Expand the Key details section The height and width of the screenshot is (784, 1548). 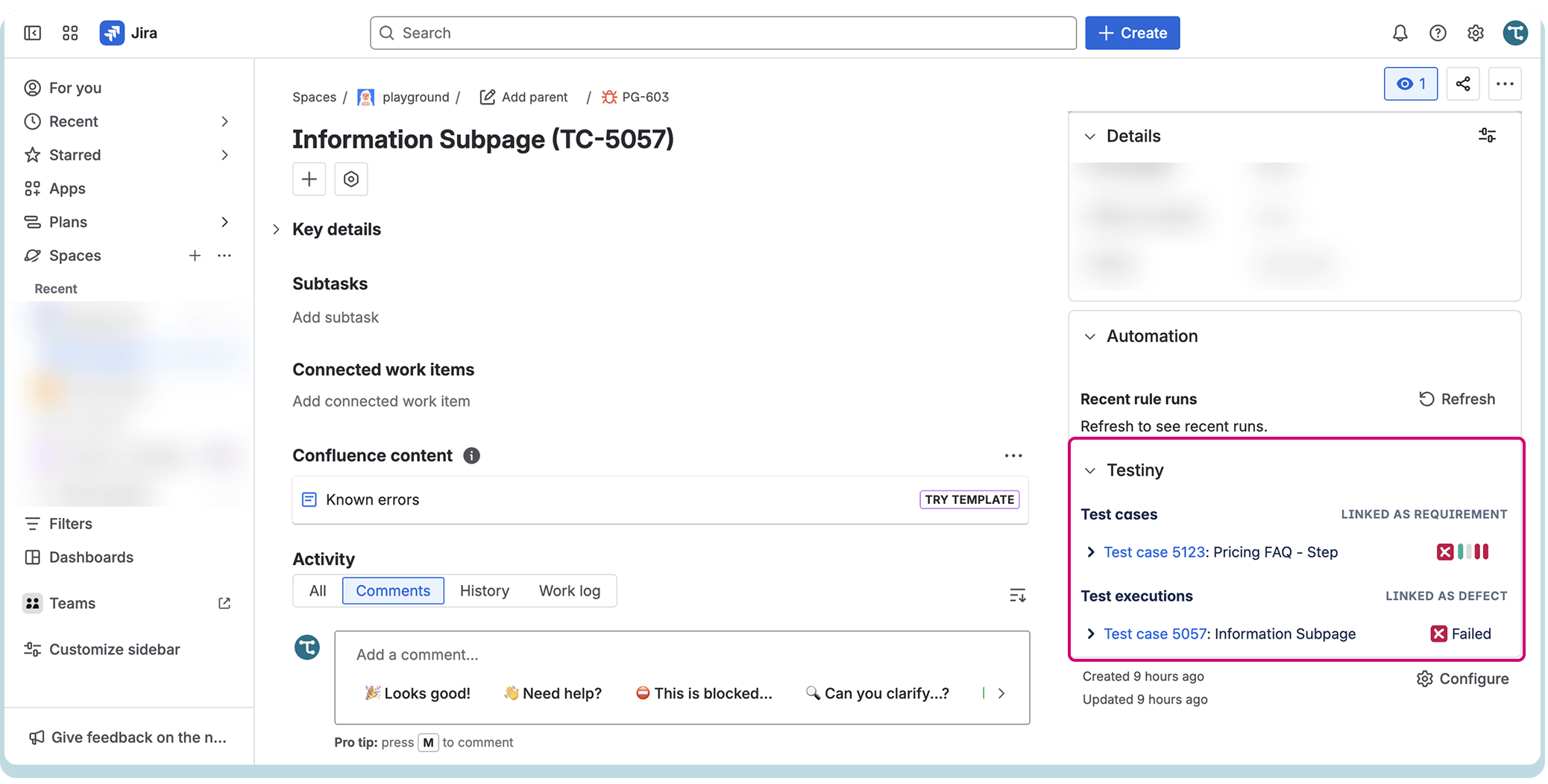point(276,230)
